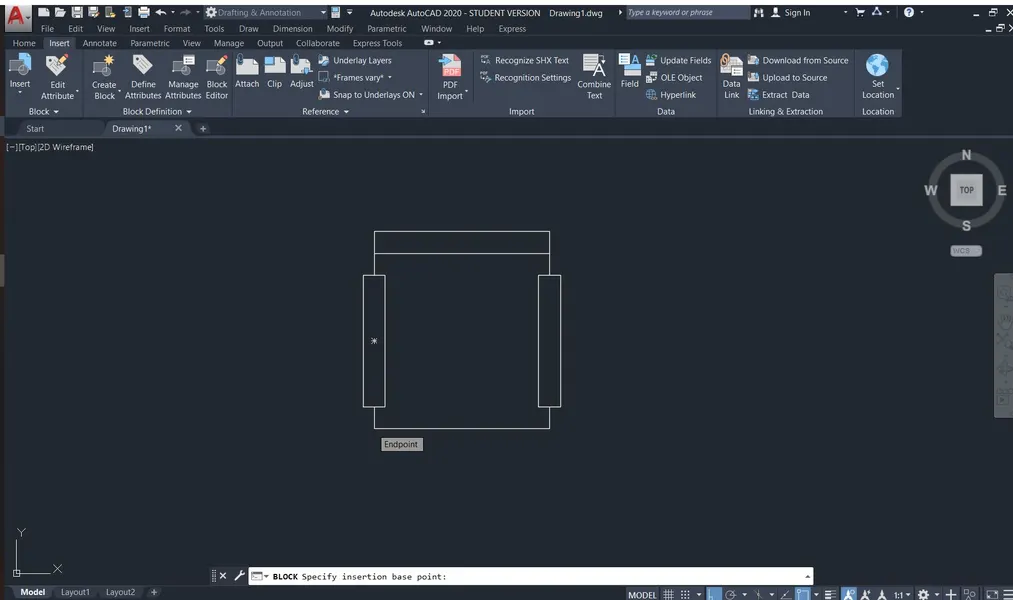Select the Attach reference tool

point(246,72)
